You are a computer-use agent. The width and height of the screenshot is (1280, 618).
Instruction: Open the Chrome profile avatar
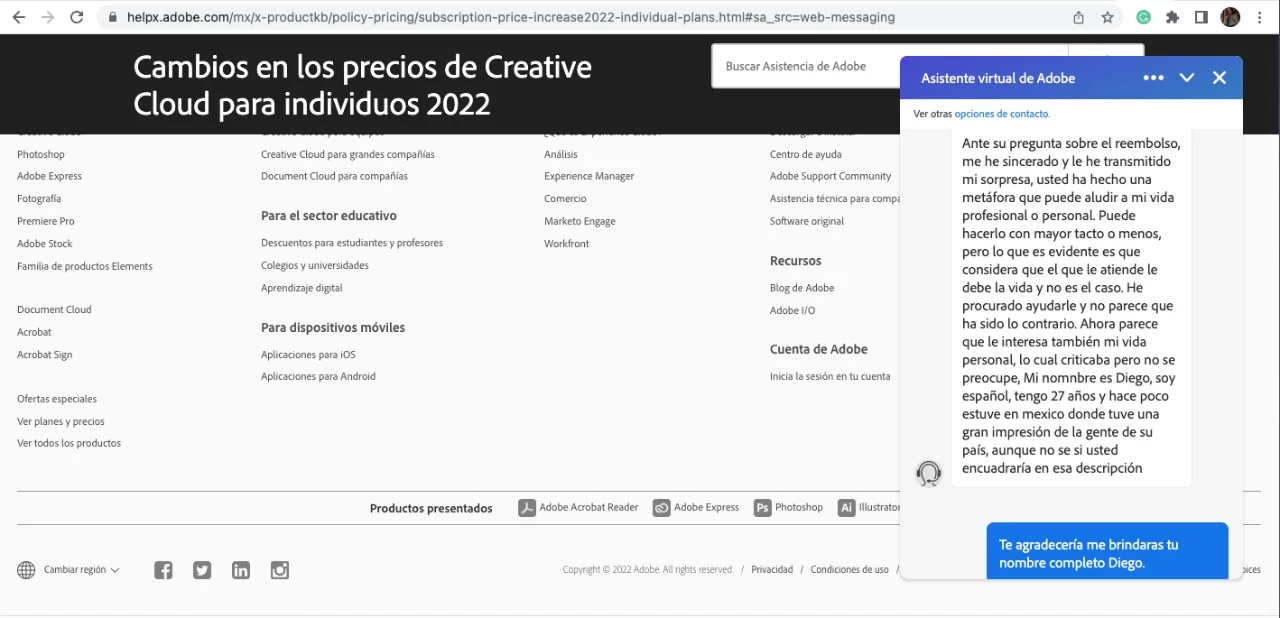tap(1230, 17)
